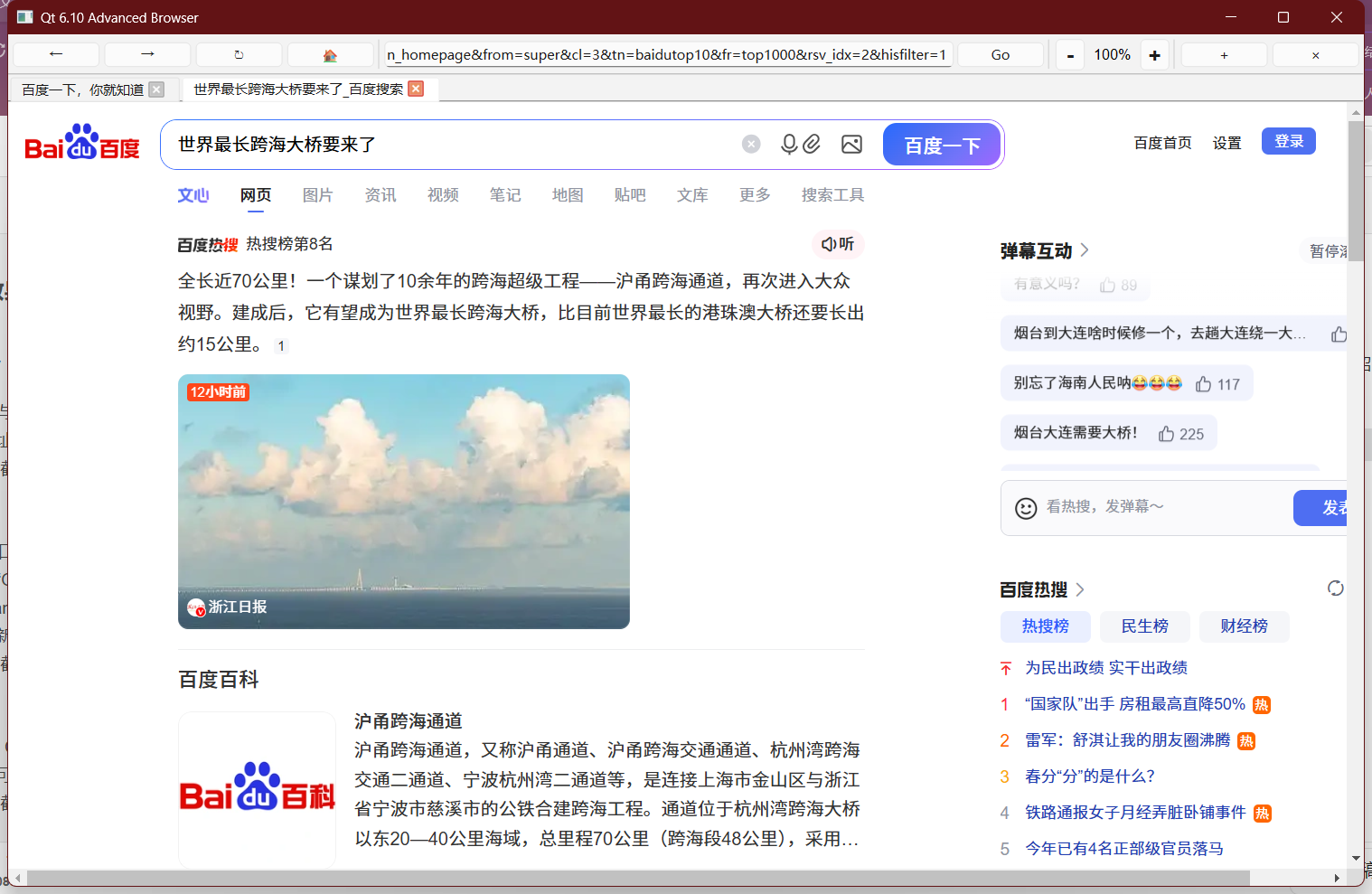Open hot search 春分“分”的是什么？
This screenshot has height=894, width=1372.
[1090, 776]
